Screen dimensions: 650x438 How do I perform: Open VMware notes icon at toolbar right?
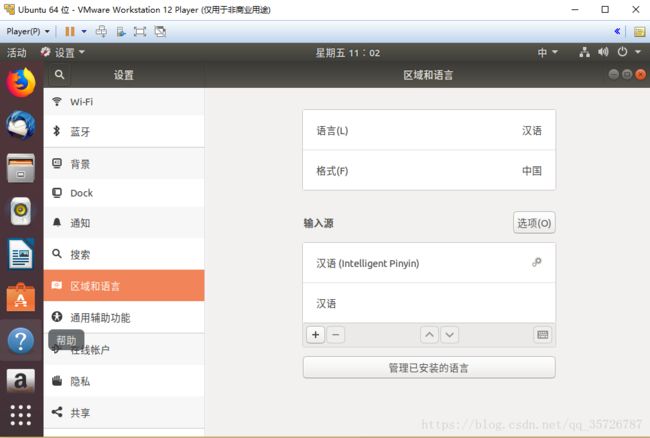click(x=639, y=31)
